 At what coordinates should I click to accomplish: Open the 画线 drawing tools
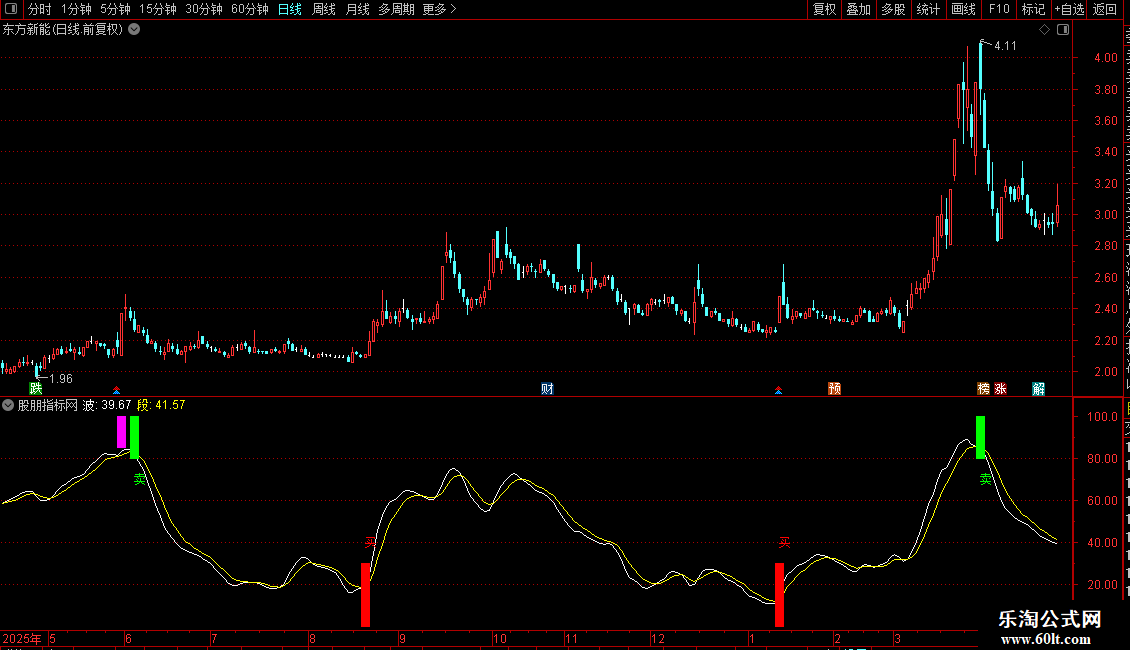click(x=963, y=9)
